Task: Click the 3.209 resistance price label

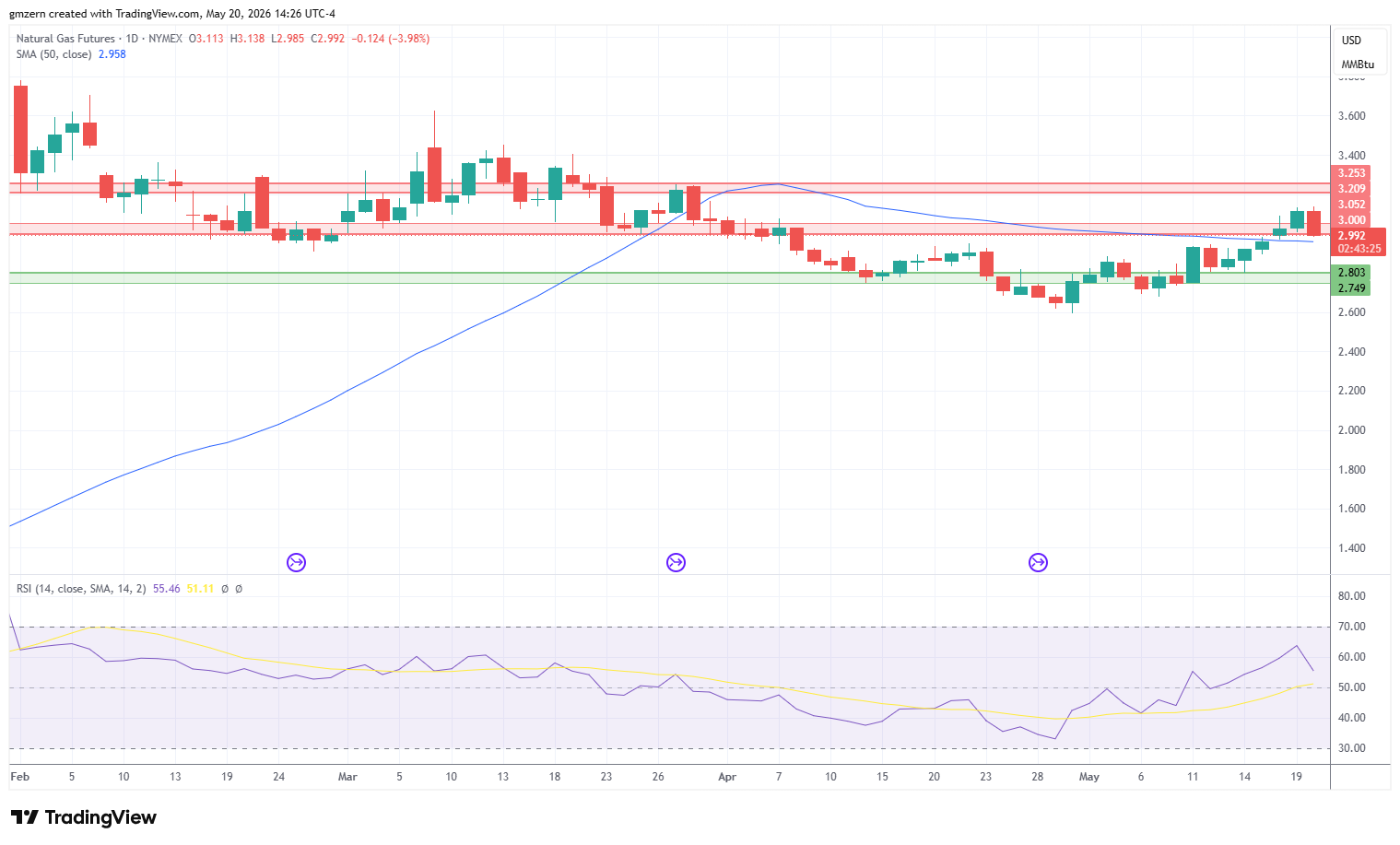Action: 1352,189
